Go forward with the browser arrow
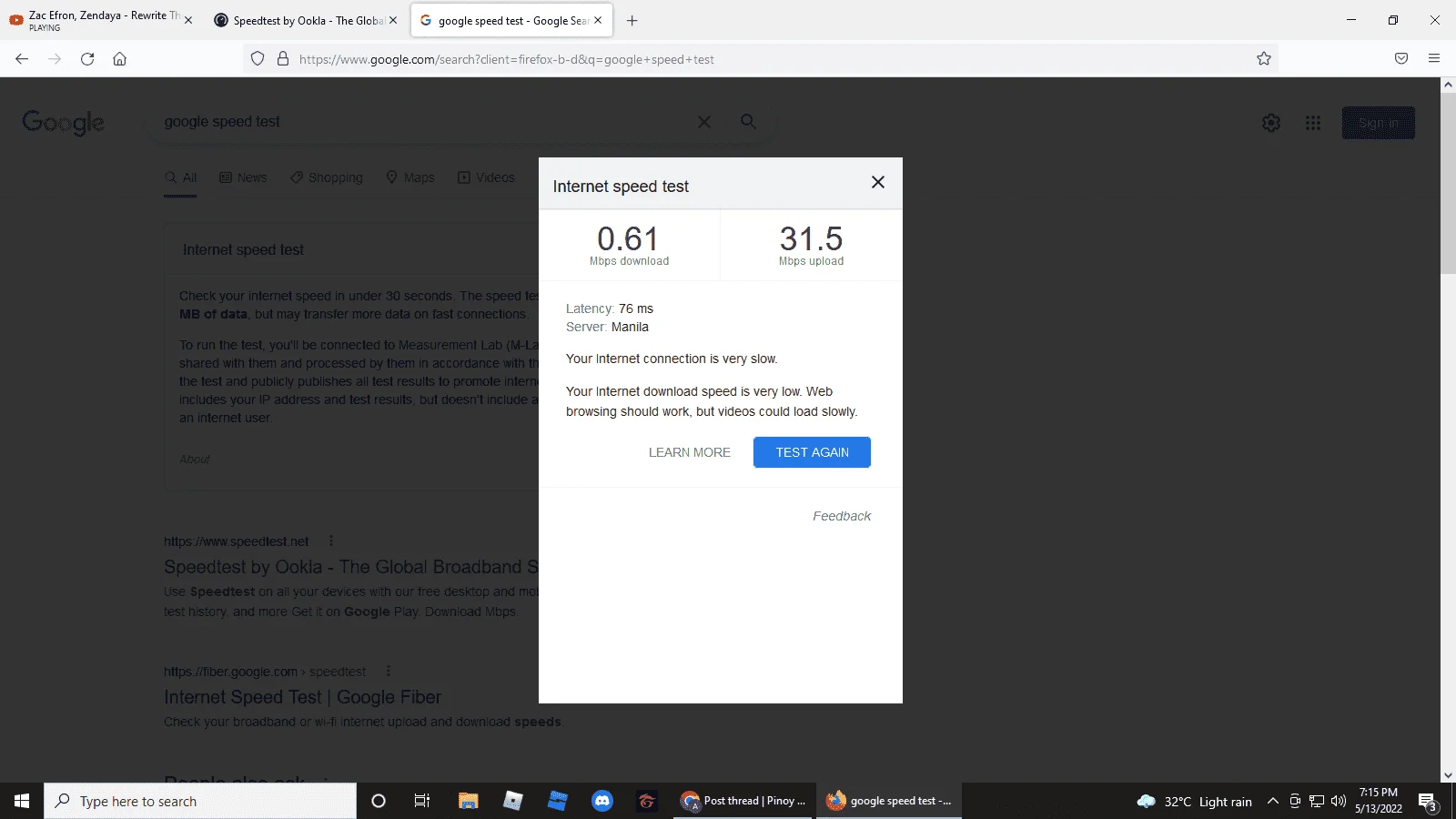This screenshot has width=1456, height=819. click(55, 59)
